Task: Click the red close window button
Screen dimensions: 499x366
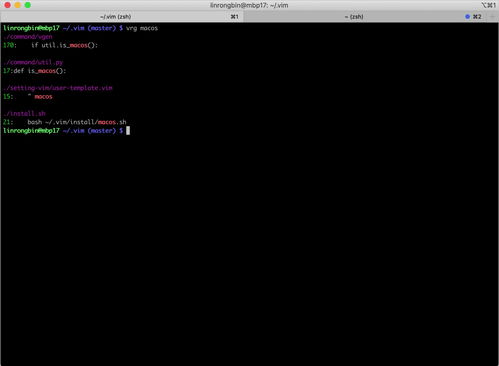Action: pyautogui.click(x=7, y=5)
